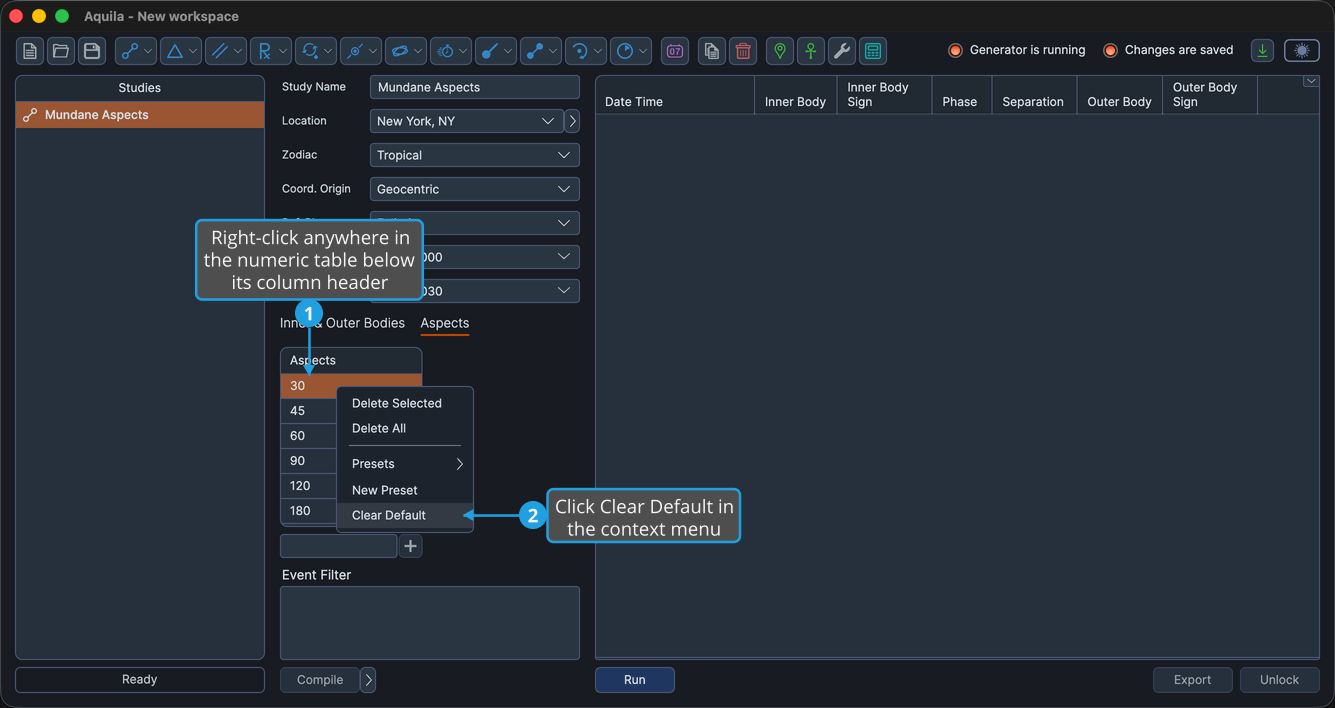
Task: Open the Coord. Origin dropdown showing Geocentric
Action: pyautogui.click(x=475, y=189)
